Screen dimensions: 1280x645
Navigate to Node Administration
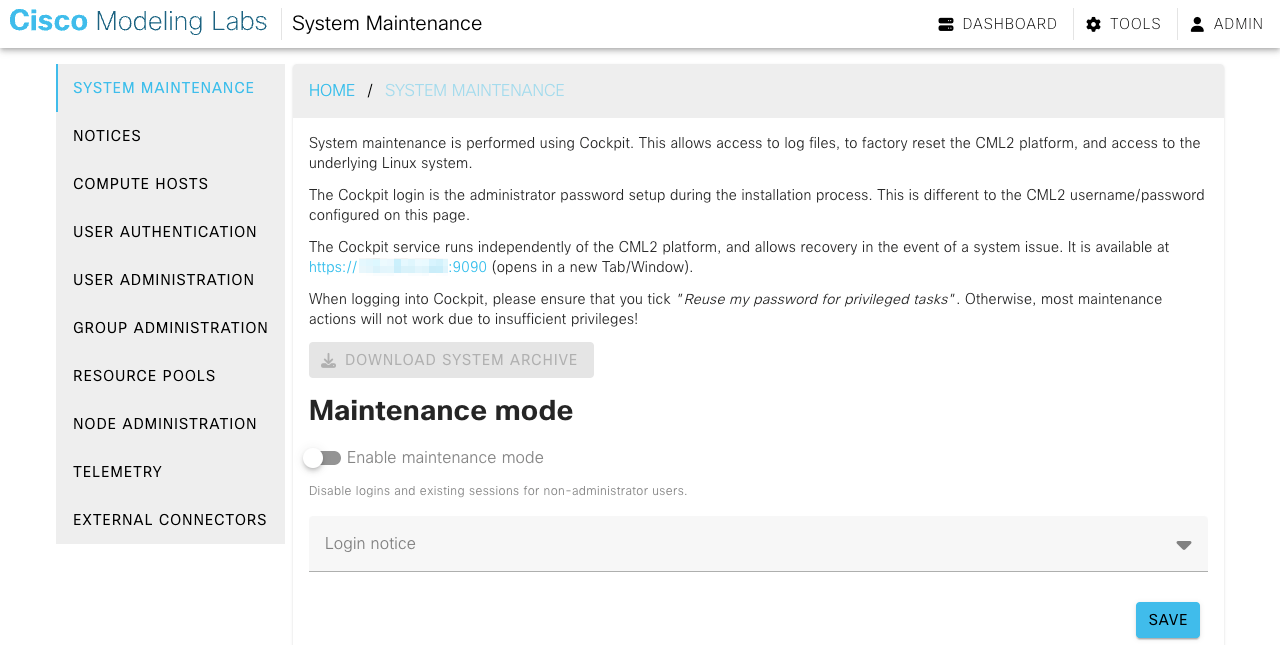coord(171,424)
